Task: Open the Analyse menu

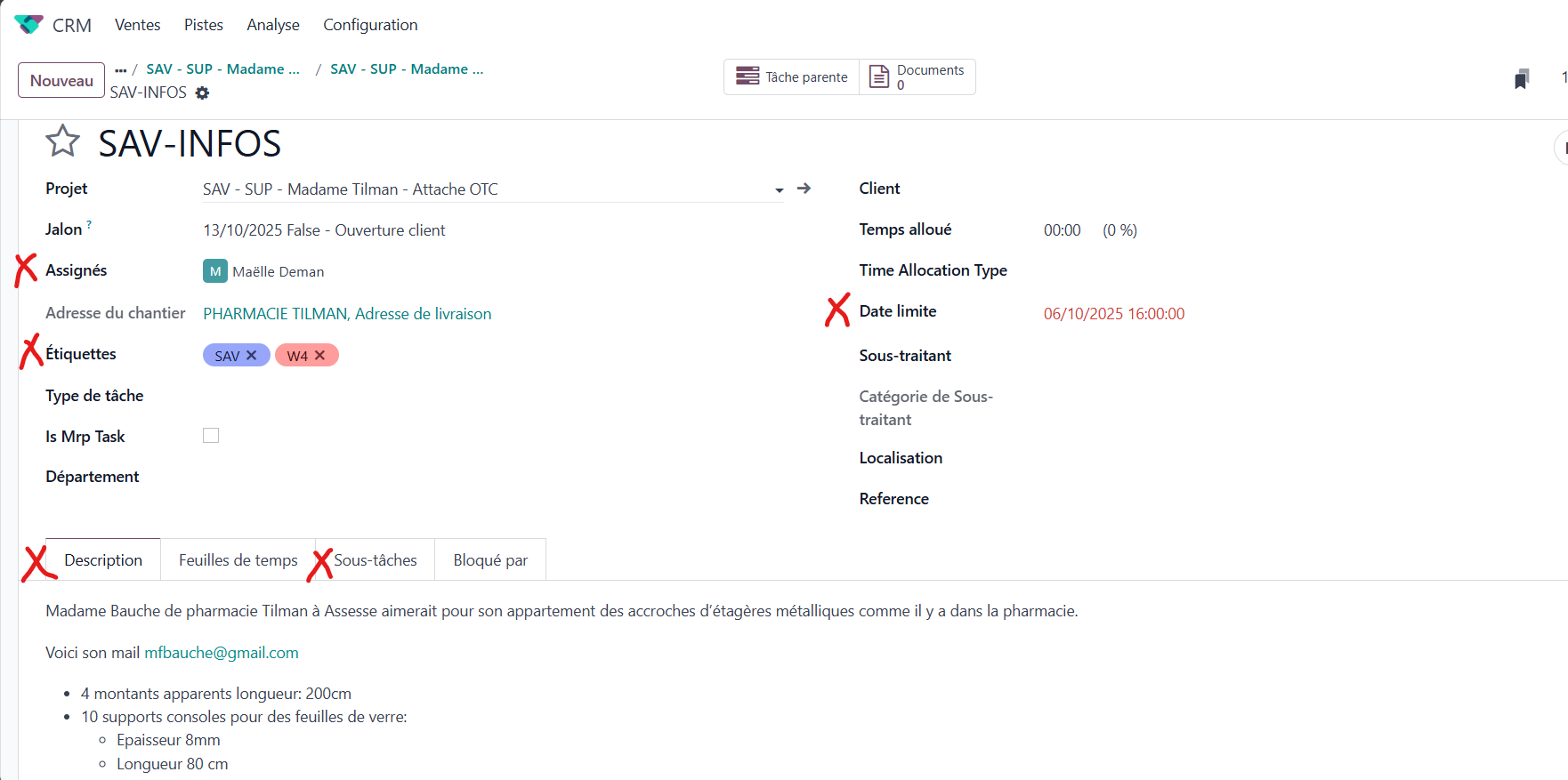Action: (272, 25)
